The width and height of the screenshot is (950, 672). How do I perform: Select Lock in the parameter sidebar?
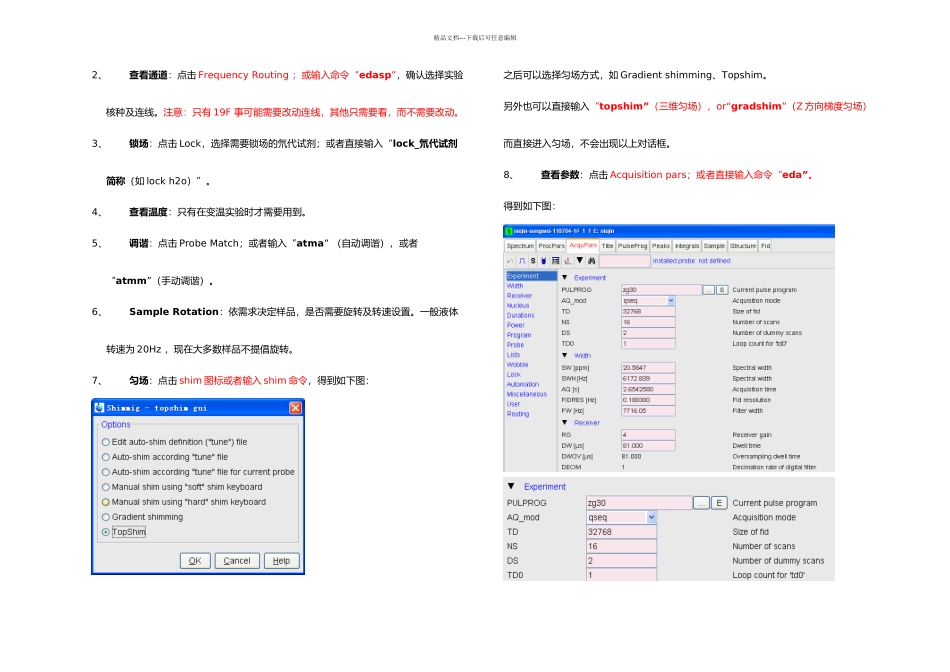514,374
